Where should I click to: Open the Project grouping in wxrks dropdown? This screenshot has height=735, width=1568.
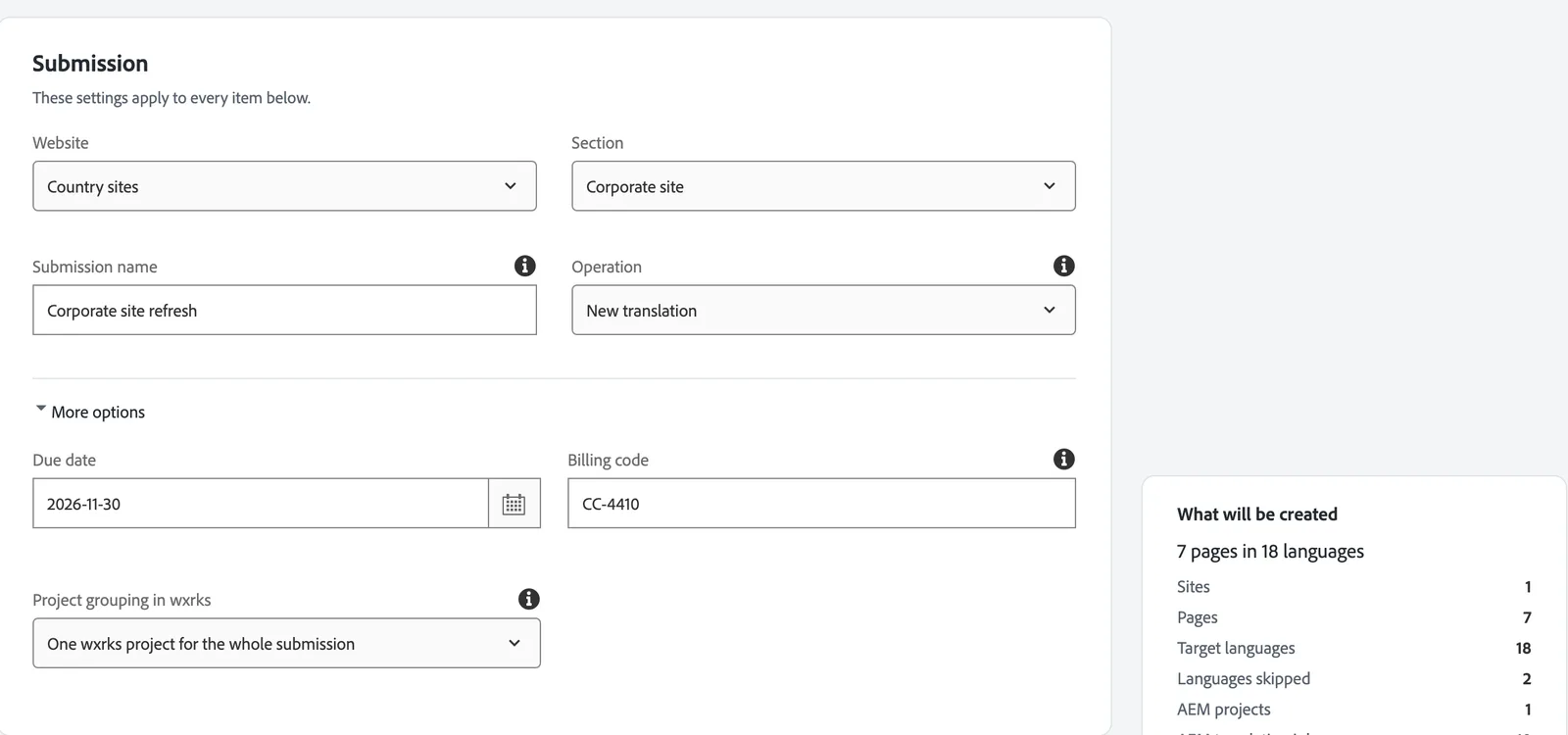click(x=286, y=643)
